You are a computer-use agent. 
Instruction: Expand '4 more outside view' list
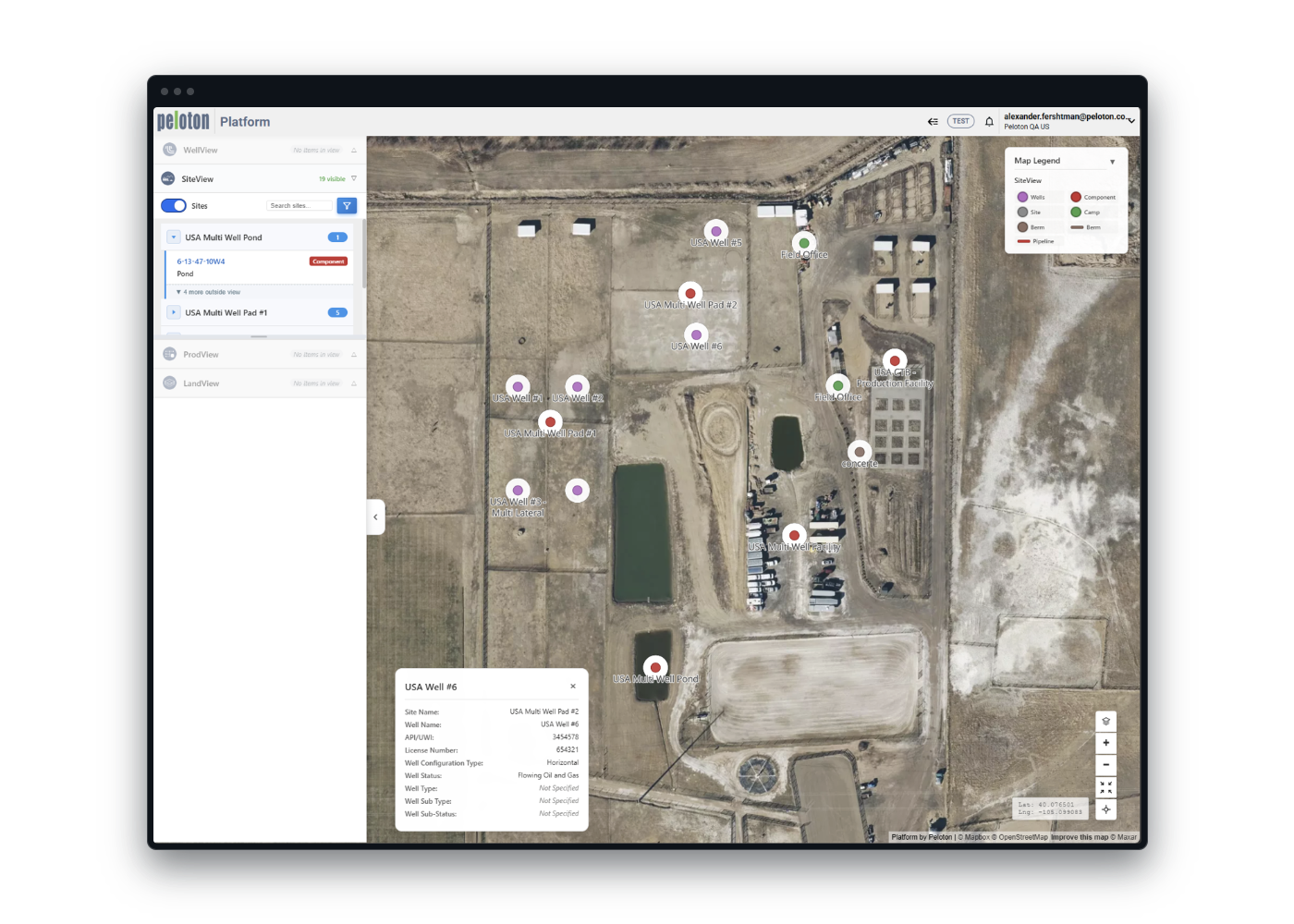[209, 292]
